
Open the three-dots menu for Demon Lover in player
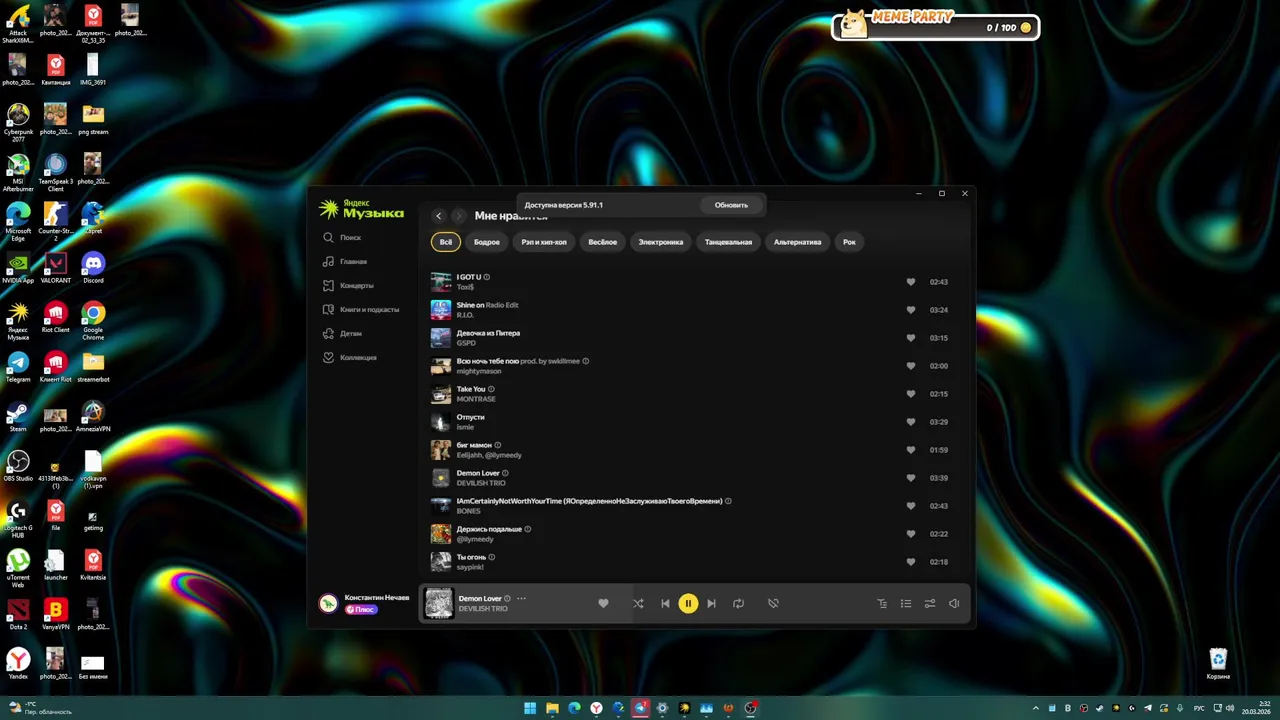(521, 599)
